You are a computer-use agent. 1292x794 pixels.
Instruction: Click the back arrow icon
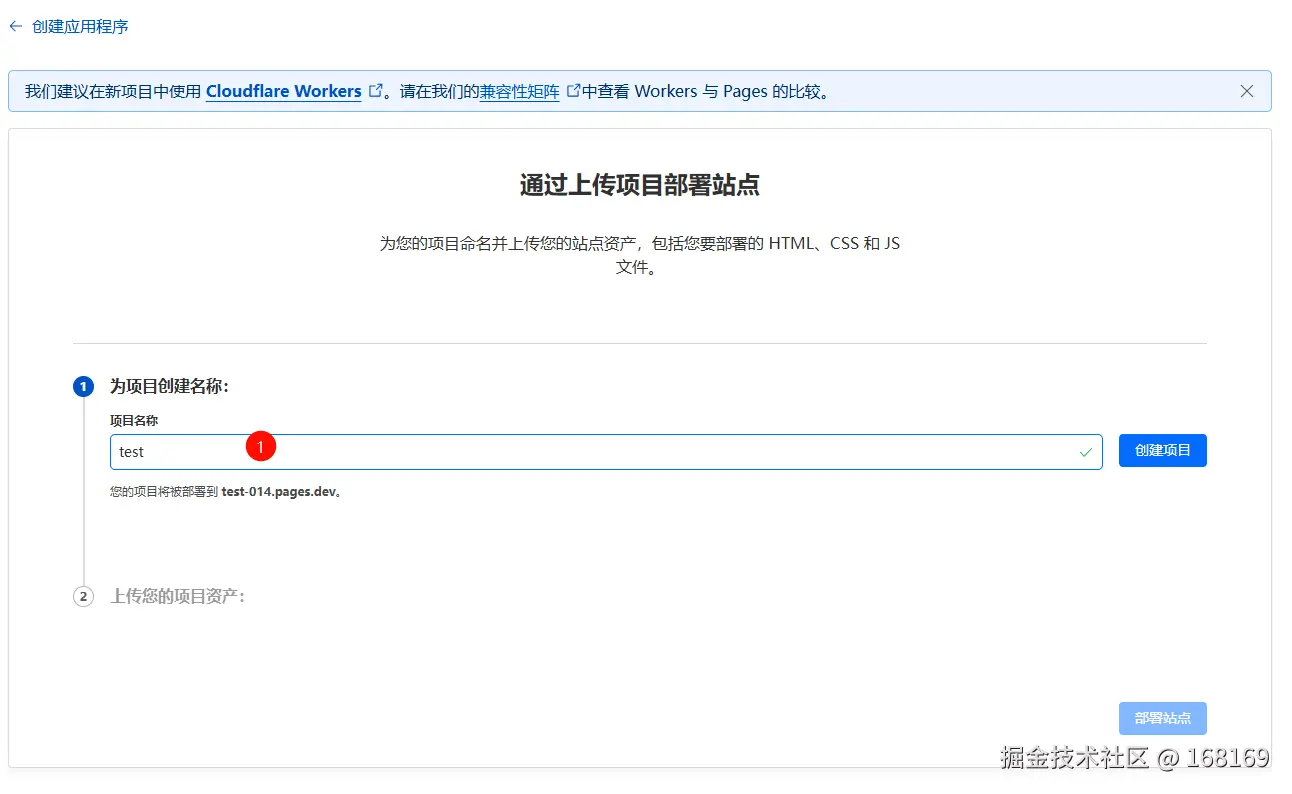coord(15,27)
